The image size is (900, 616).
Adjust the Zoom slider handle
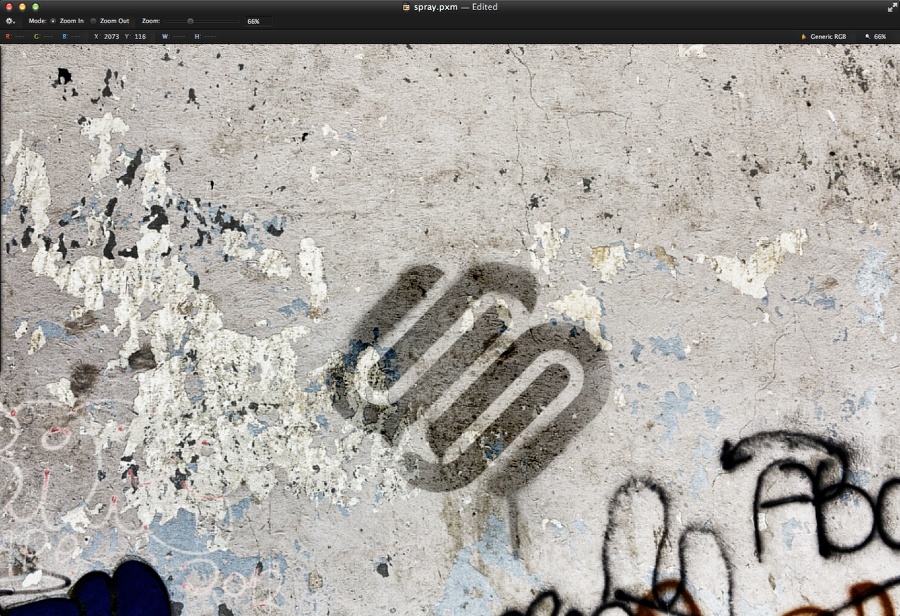pos(190,21)
